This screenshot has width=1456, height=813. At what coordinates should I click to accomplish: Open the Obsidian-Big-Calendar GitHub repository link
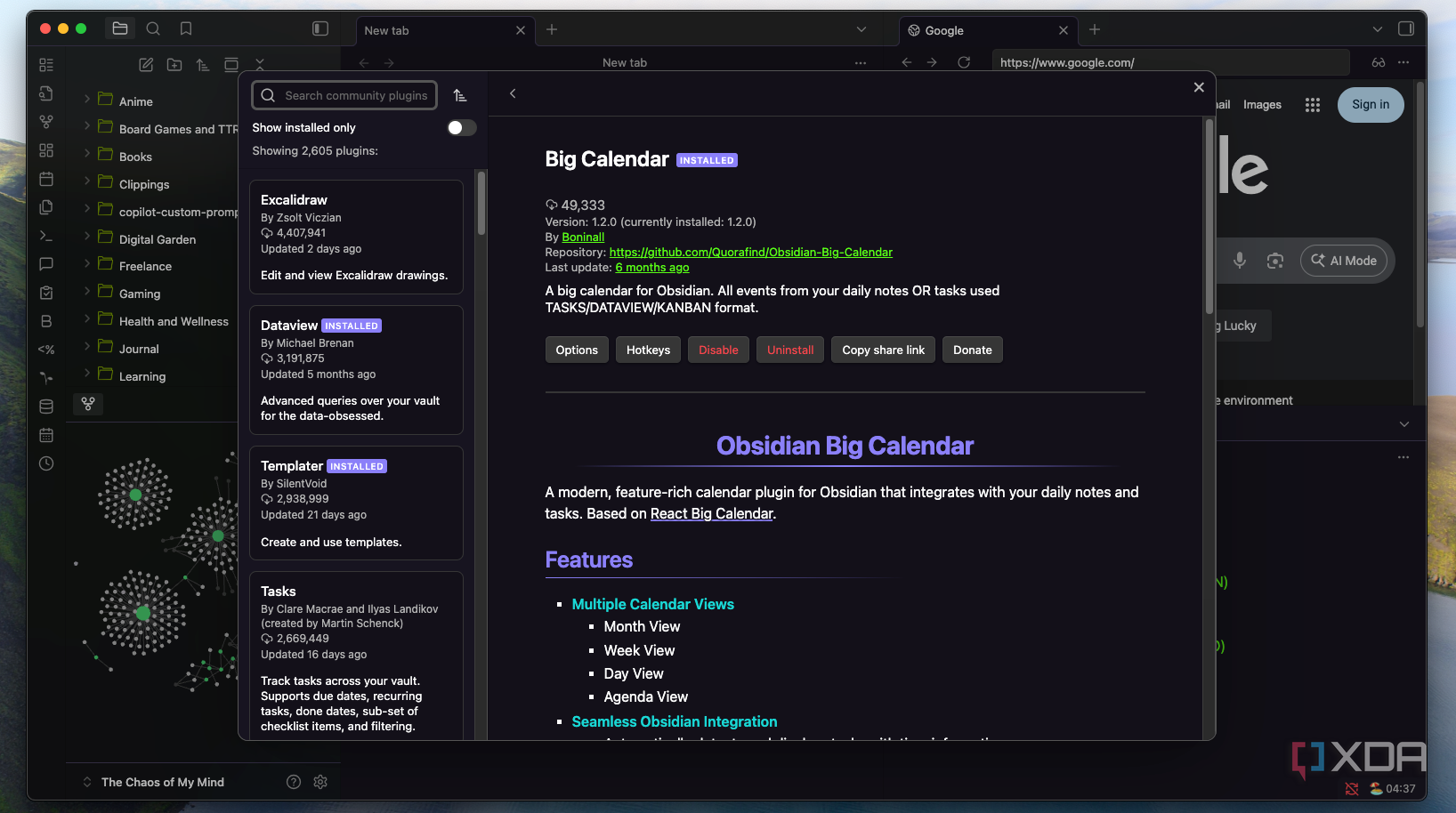[751, 252]
